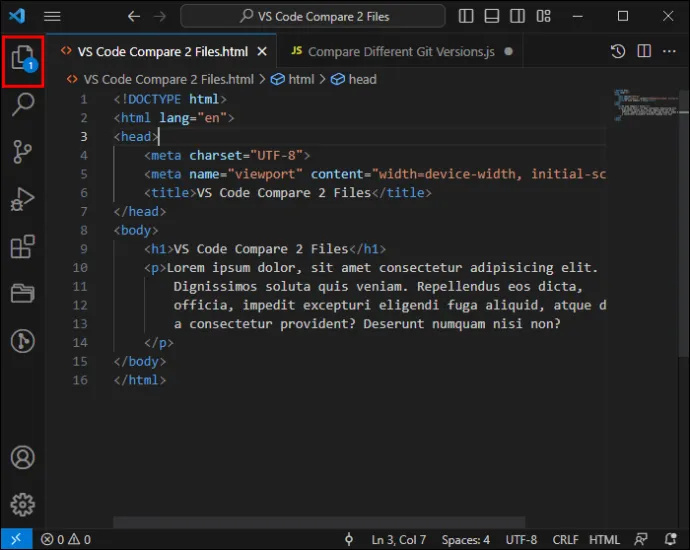Open the Manage gear menu
This screenshot has width=690, height=550.
(x=23, y=505)
